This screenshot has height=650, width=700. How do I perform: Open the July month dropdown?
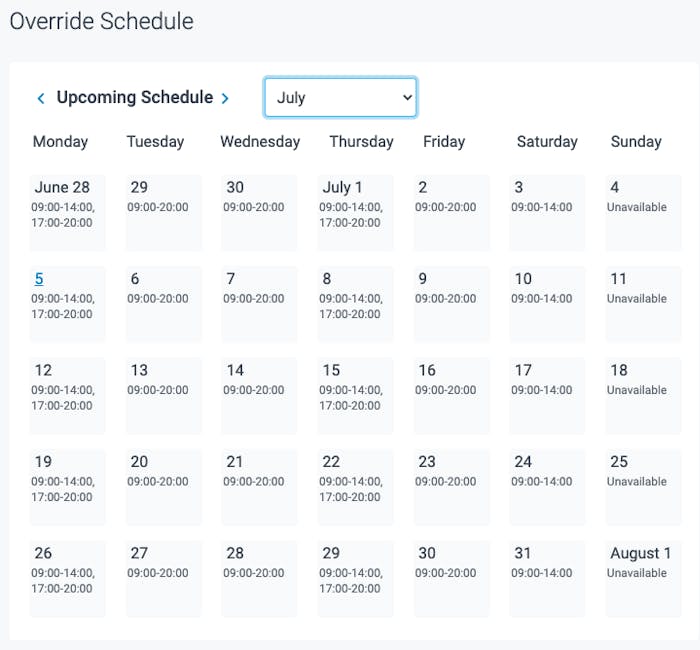tap(340, 98)
